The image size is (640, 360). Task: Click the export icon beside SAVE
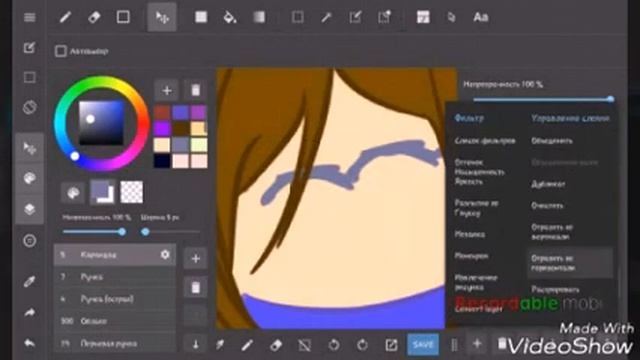coord(391,345)
